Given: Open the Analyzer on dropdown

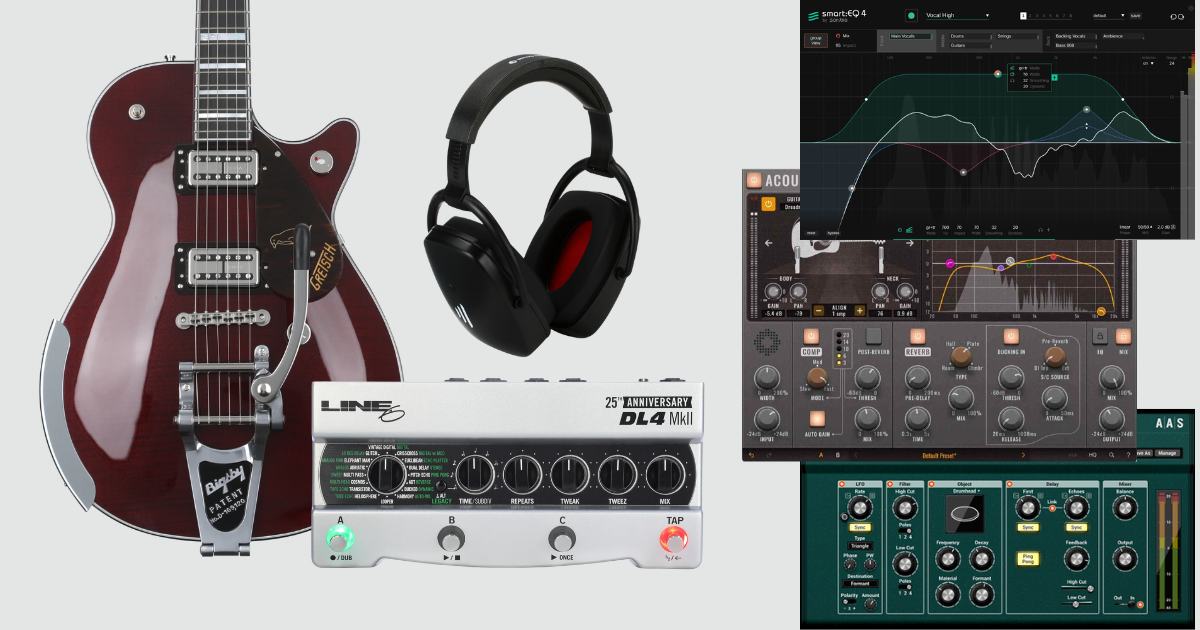Looking at the screenshot, I should 1148,63.
